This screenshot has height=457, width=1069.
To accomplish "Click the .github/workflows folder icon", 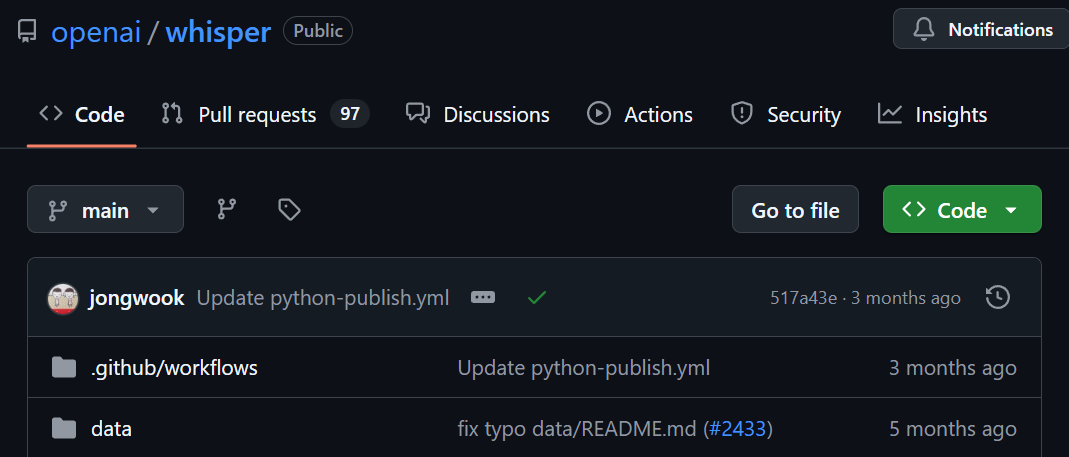I will (64, 368).
